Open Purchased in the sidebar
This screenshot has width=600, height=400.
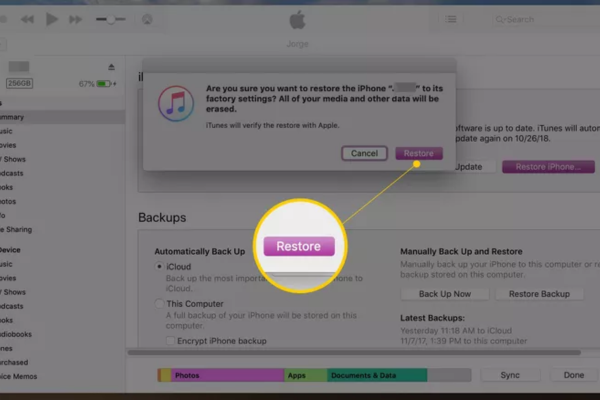(14, 362)
